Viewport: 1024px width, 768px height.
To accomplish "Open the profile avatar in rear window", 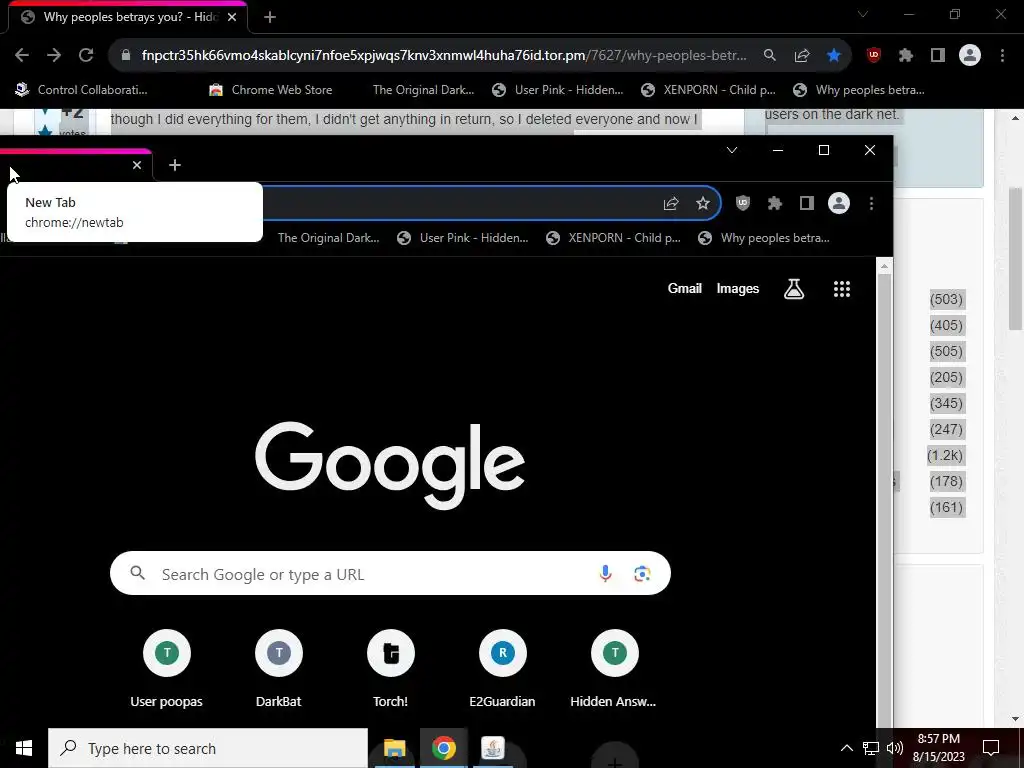I will [x=970, y=56].
